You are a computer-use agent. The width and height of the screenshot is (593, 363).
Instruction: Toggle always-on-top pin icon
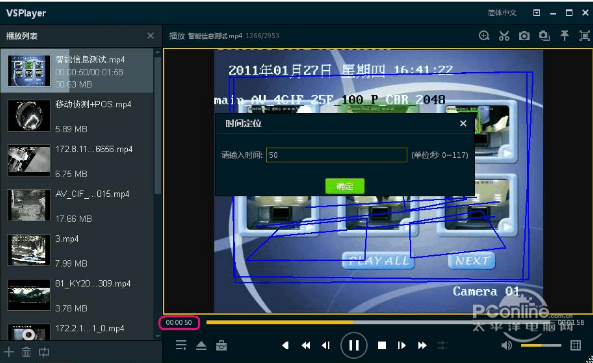pos(564,36)
